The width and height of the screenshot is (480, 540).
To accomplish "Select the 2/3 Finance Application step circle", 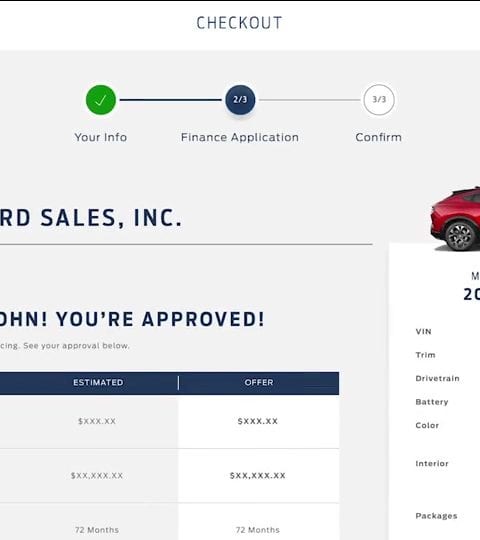I will 240,100.
